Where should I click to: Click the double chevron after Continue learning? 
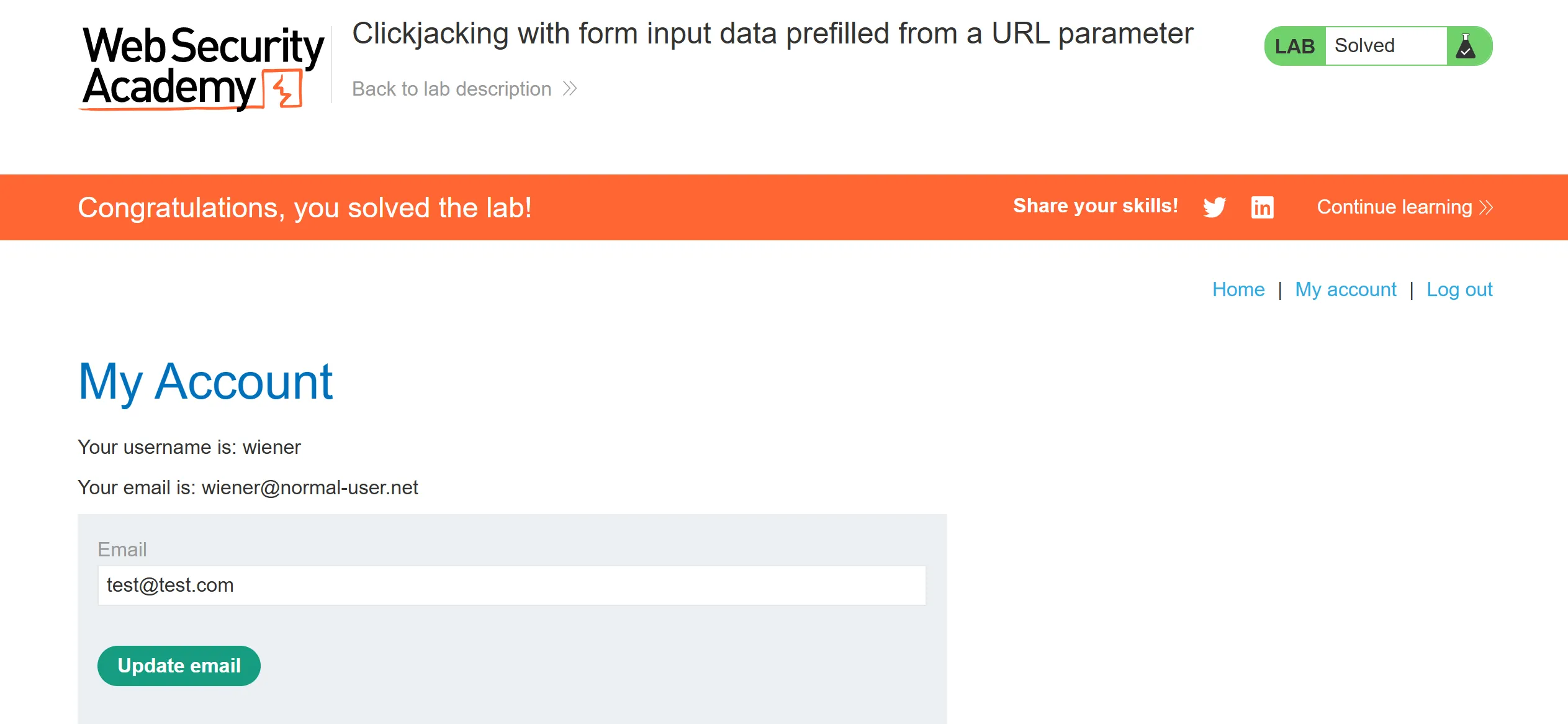pyautogui.click(x=1486, y=207)
